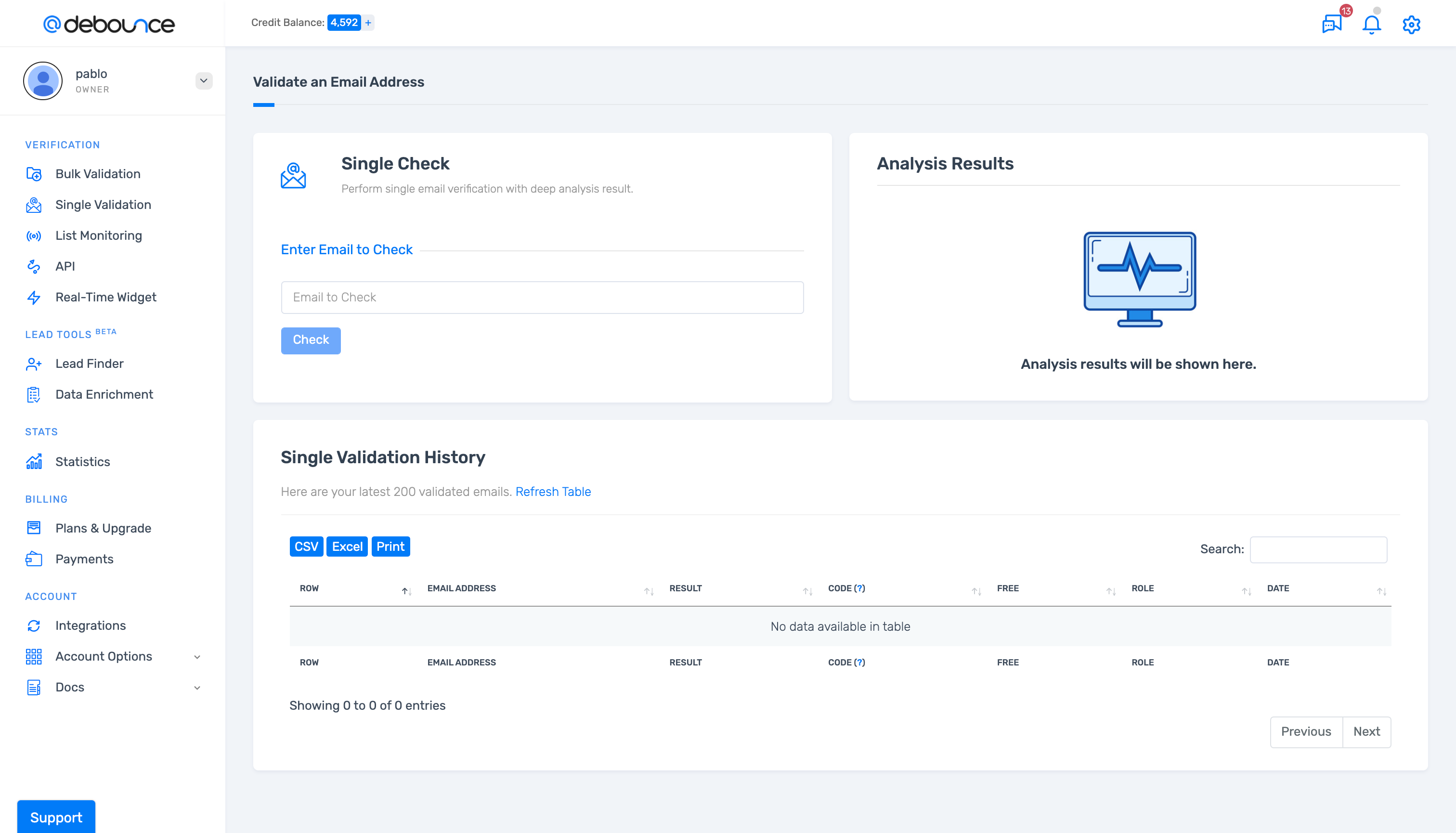Image resolution: width=1456 pixels, height=833 pixels.
Task: Export history using the CSV button
Action: point(306,547)
